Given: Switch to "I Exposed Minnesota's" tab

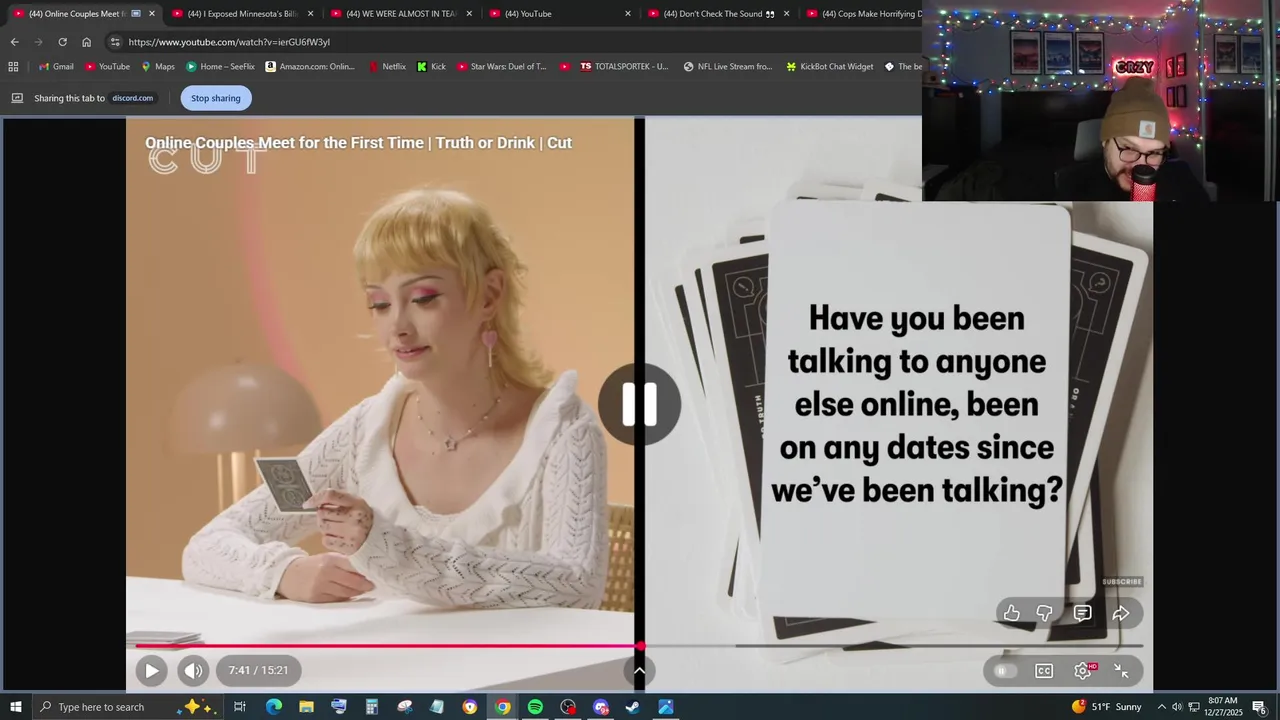Looking at the screenshot, I should [x=241, y=14].
